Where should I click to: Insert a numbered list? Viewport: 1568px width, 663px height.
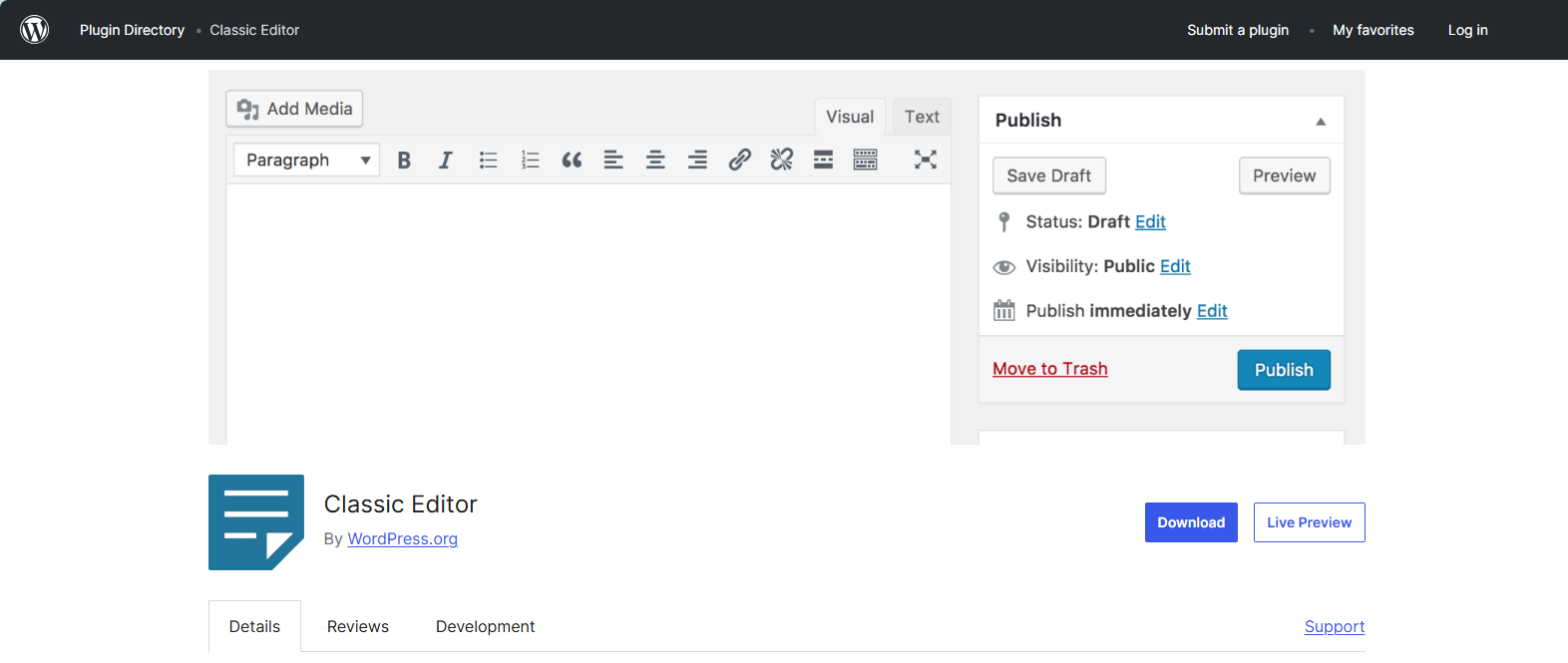[530, 160]
